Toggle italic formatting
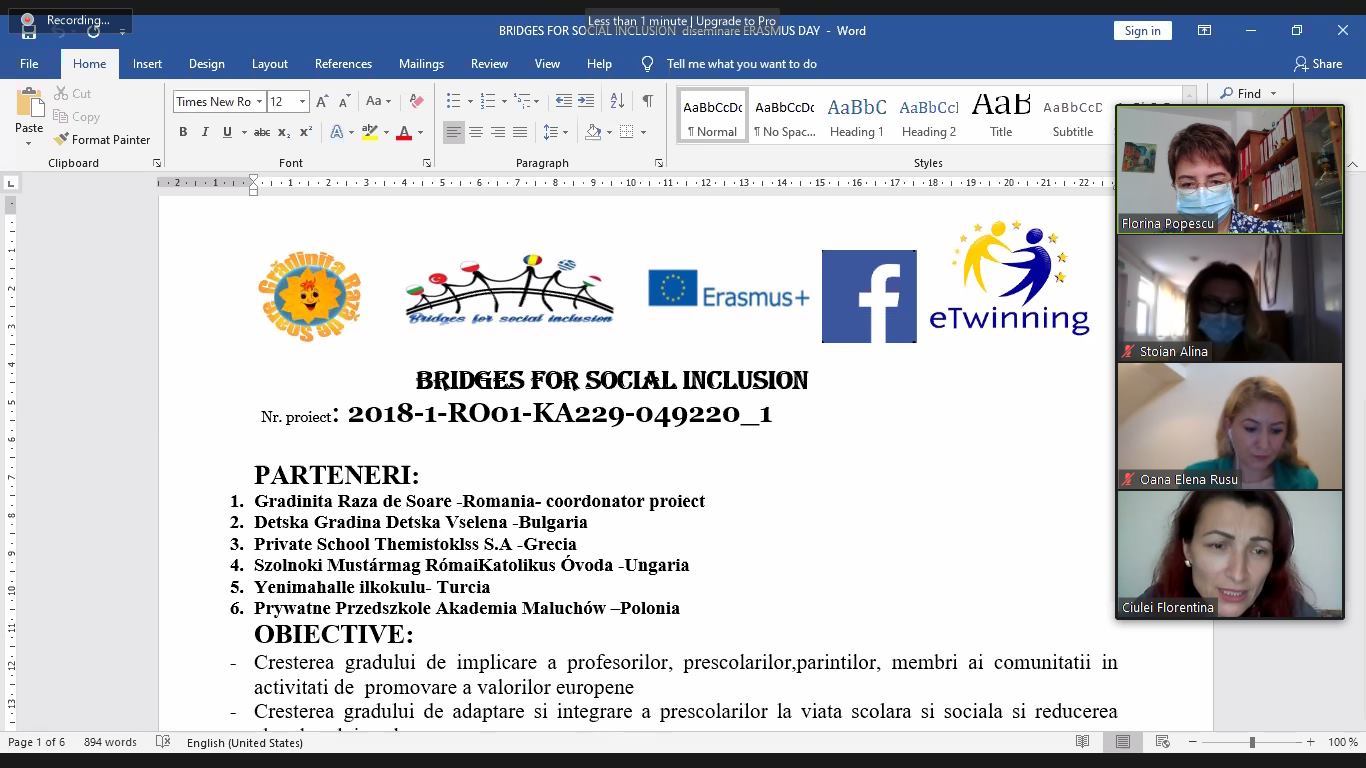Screen dimensions: 1366x768 point(205,132)
